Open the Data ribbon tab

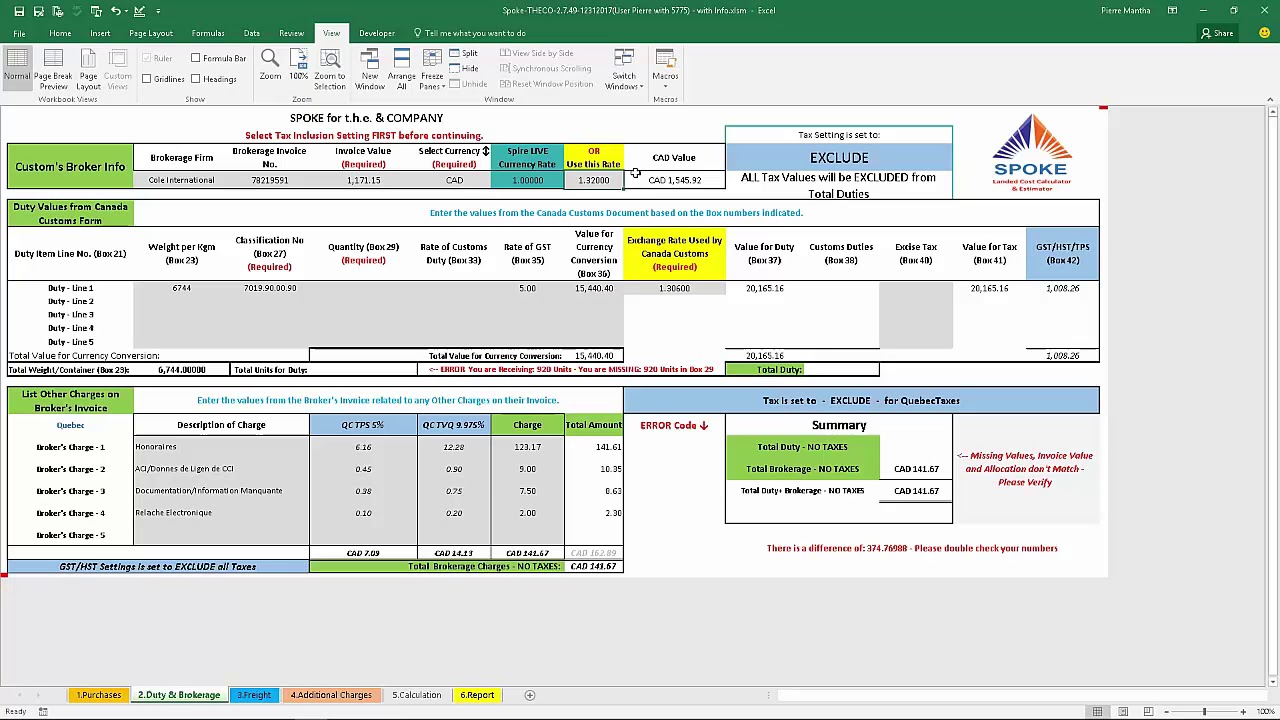(x=251, y=33)
